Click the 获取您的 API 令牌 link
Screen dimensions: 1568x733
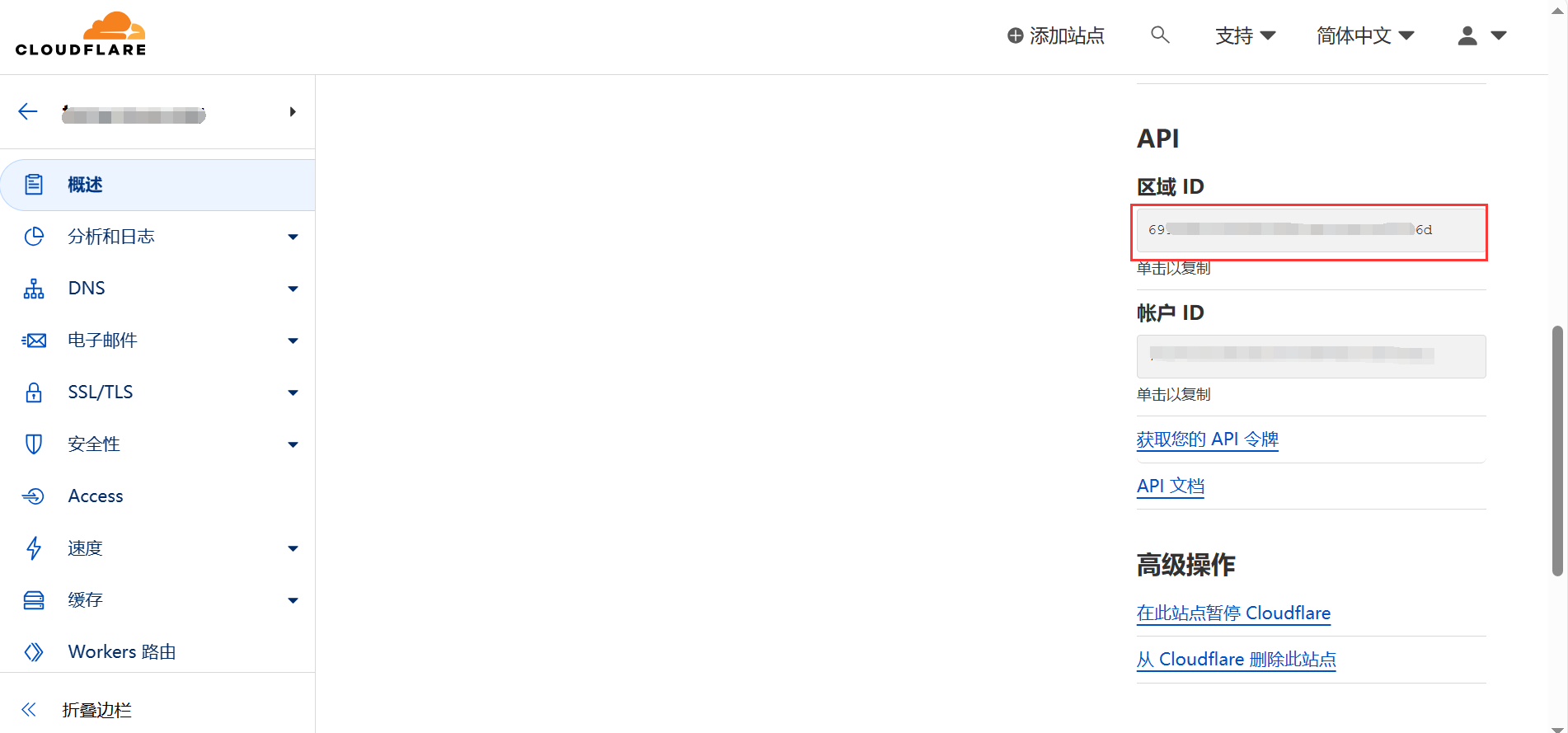pos(1207,439)
